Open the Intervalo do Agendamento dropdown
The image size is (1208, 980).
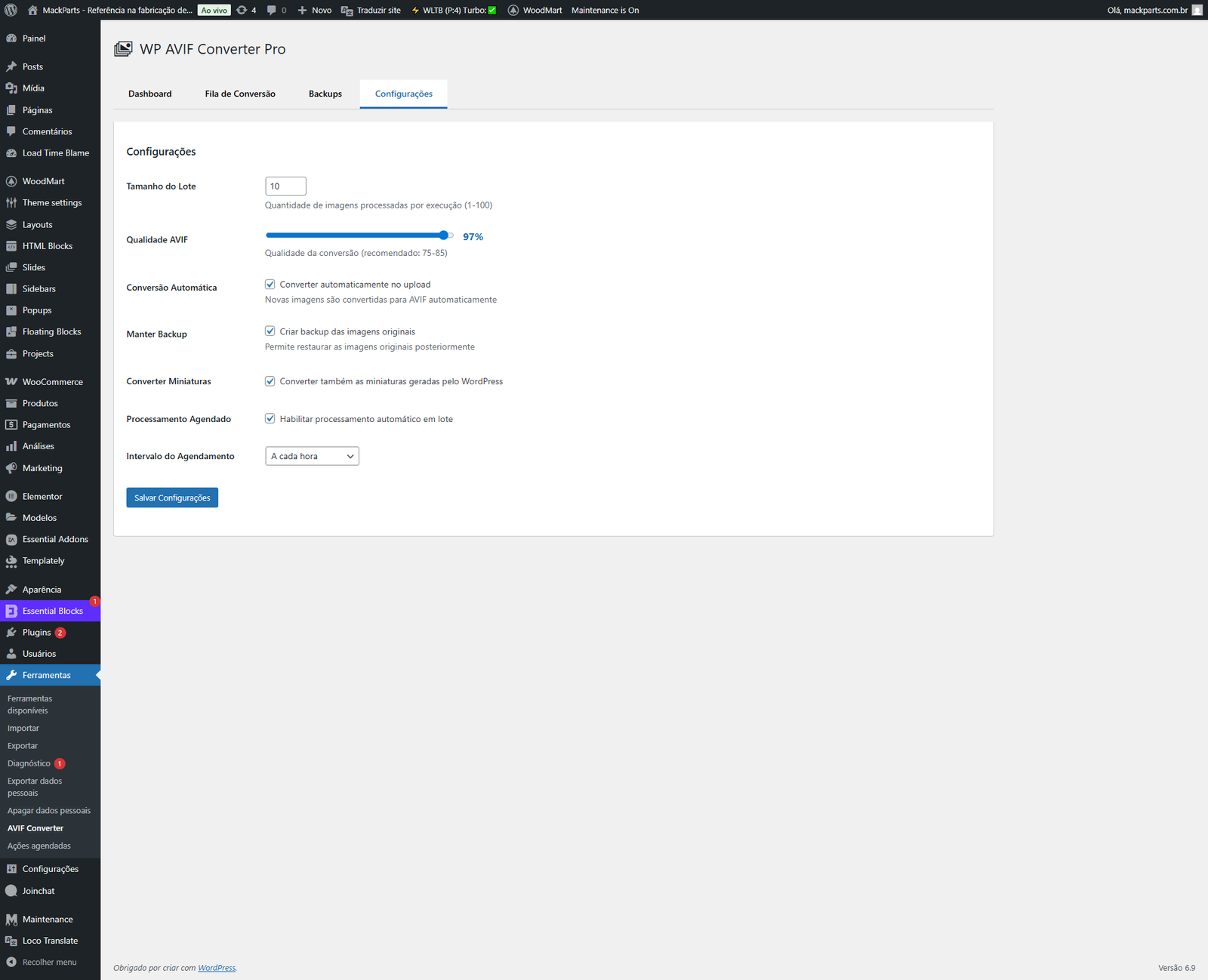(312, 456)
